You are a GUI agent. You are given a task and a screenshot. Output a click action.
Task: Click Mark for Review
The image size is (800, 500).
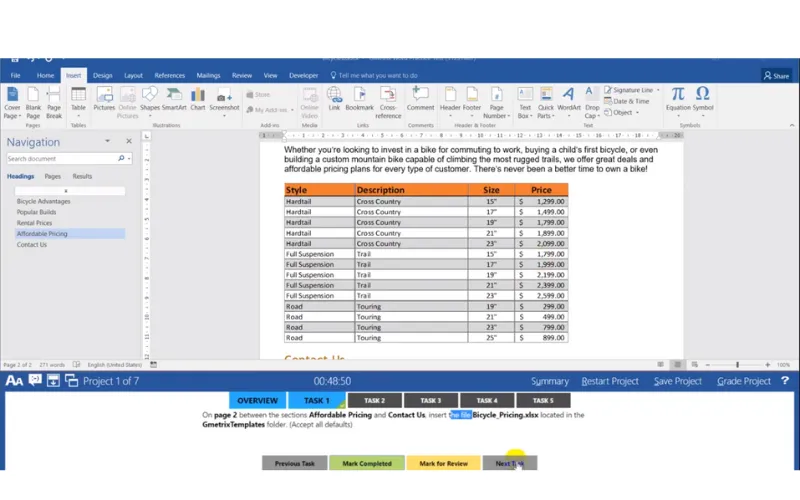[x=443, y=463]
